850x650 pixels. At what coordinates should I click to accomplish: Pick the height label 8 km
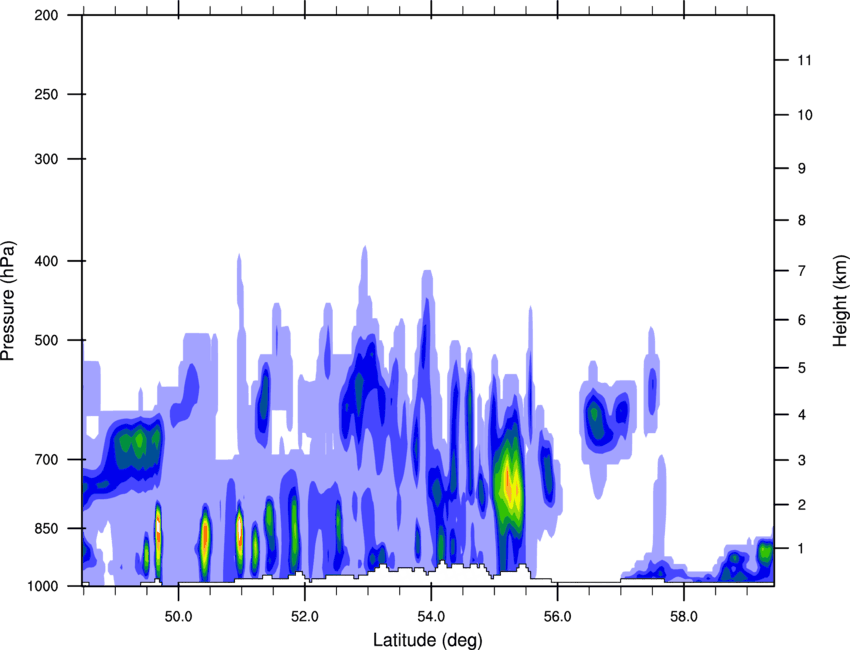click(x=801, y=220)
